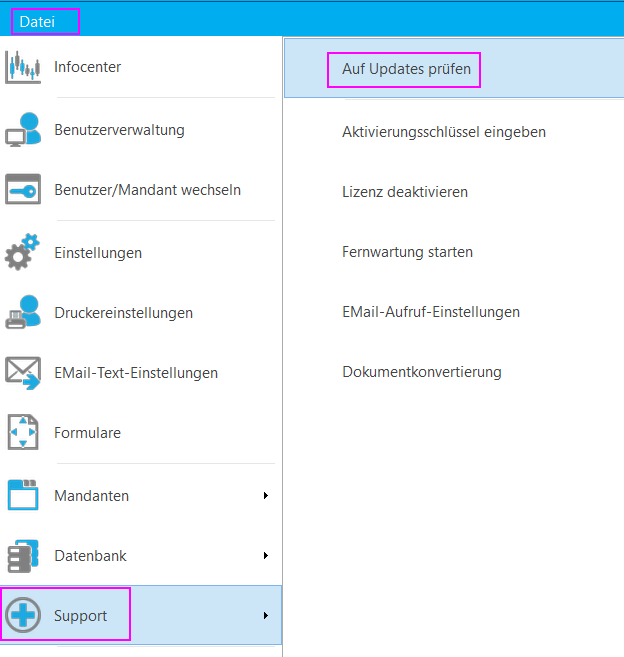Choose Aktivierungsschlüssel eingeben
Image resolution: width=624 pixels, height=657 pixels.
pyautogui.click(x=443, y=132)
